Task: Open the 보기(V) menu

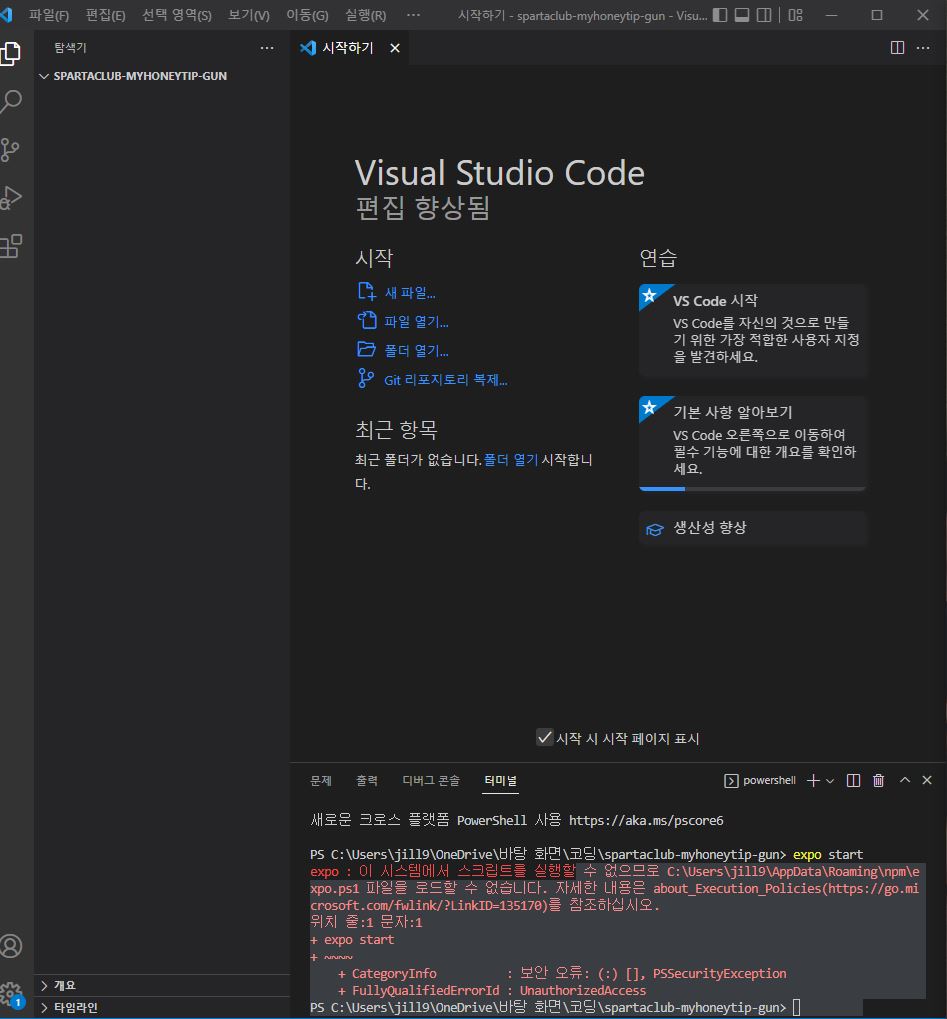Action: pos(249,15)
